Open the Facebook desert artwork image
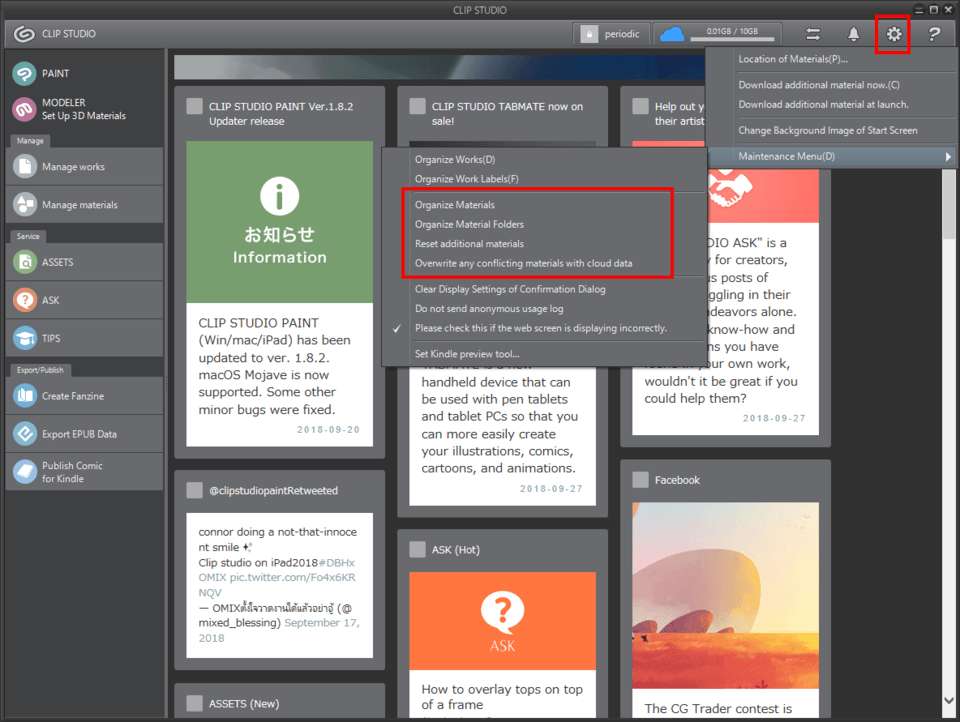The height and width of the screenshot is (722, 960). [726, 595]
